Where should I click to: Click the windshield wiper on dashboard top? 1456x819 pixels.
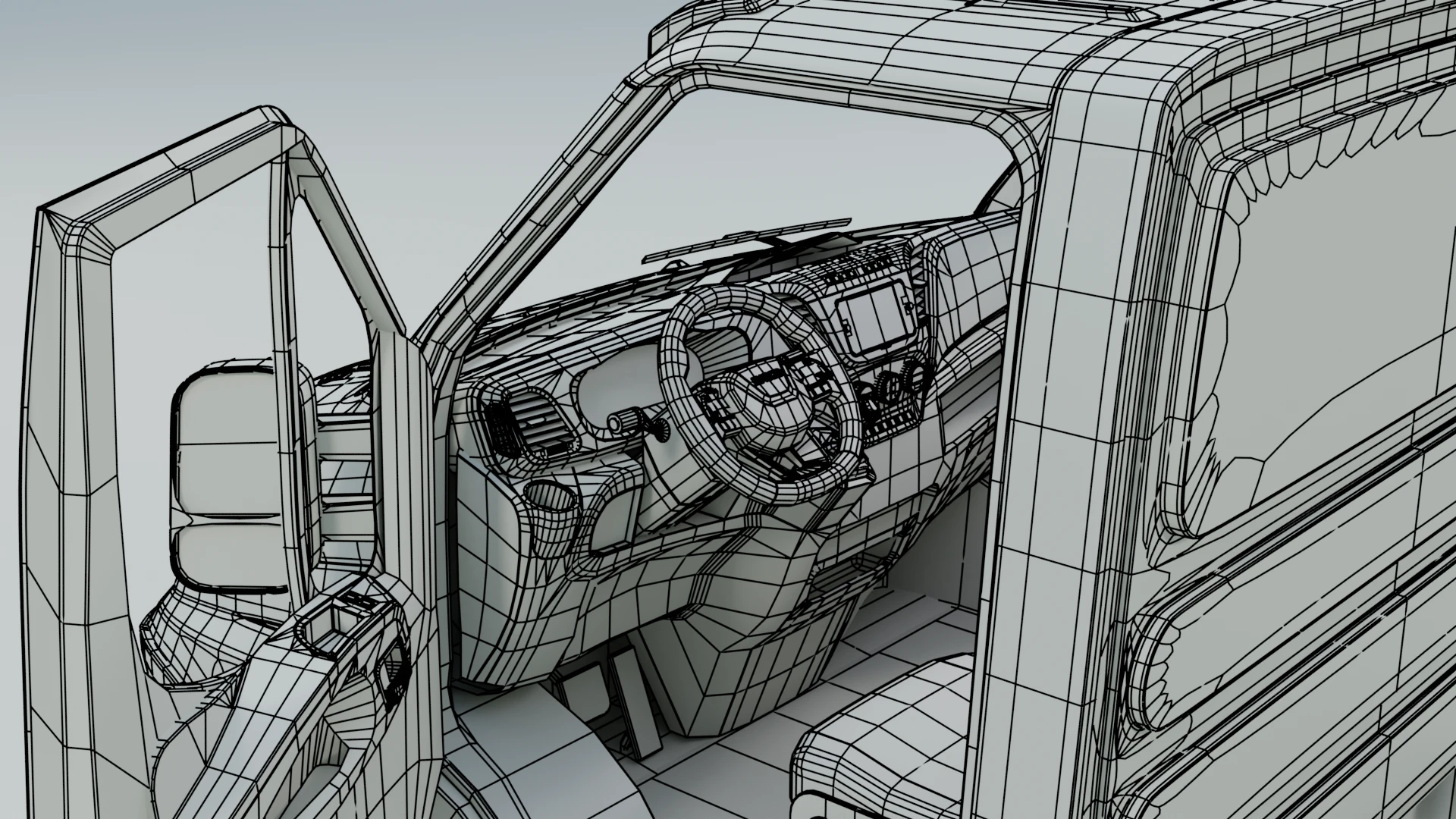coord(743,237)
